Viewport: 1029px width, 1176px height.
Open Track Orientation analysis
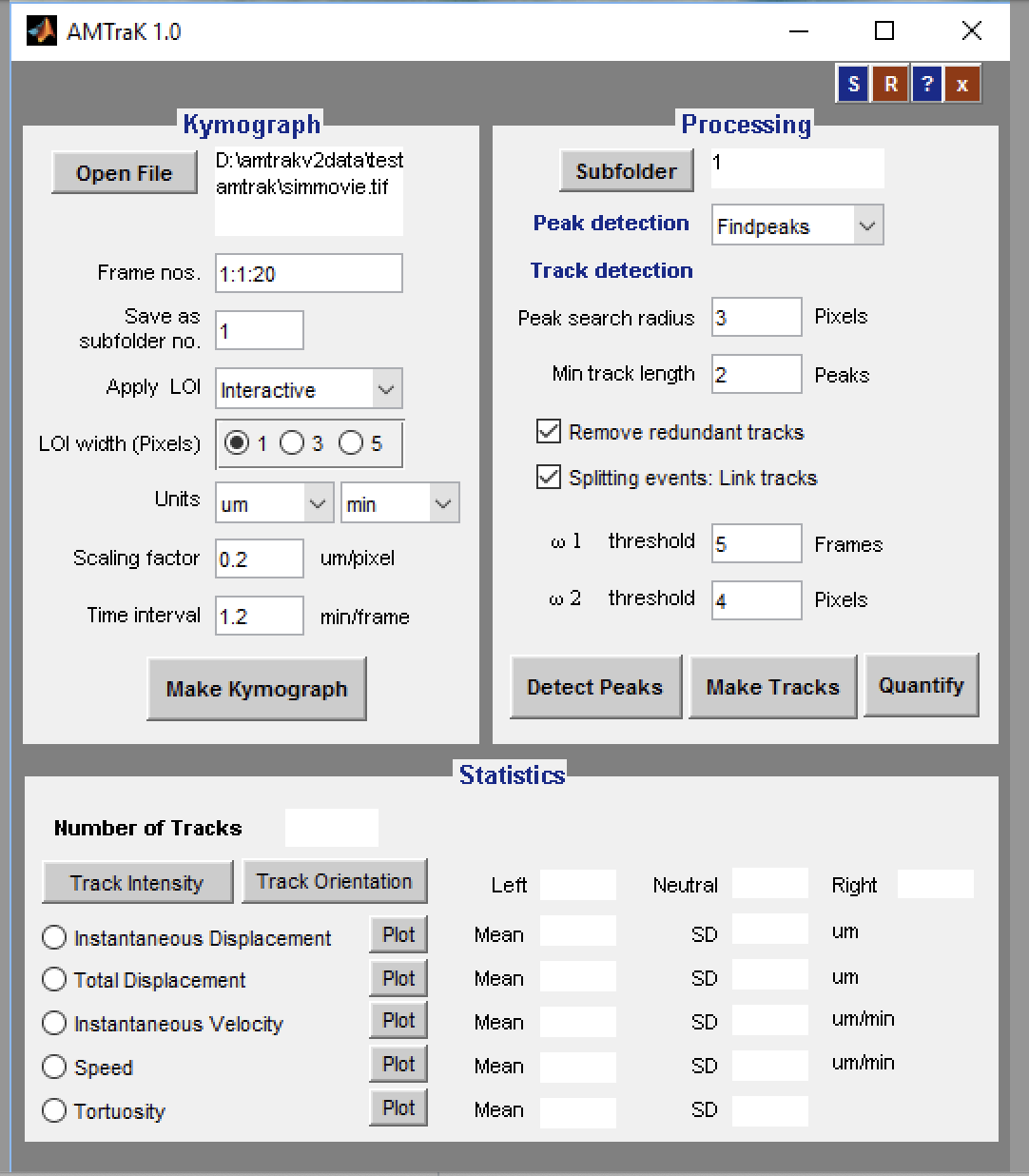(x=335, y=880)
